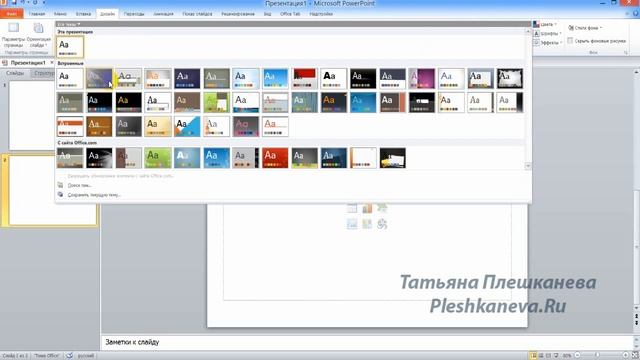The height and width of the screenshot is (360, 640).
Task: Click the insert media clip placeholder icon
Action: (382, 224)
